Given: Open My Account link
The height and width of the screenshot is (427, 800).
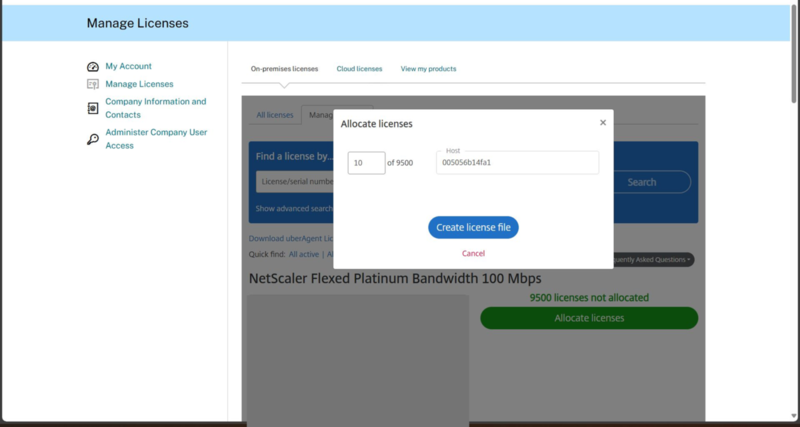Looking at the screenshot, I should tap(129, 66).
